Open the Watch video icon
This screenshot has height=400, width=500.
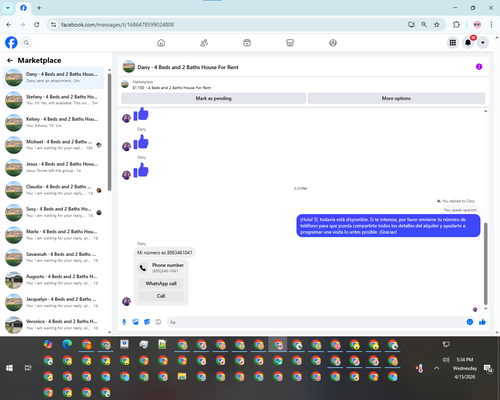pos(247,43)
